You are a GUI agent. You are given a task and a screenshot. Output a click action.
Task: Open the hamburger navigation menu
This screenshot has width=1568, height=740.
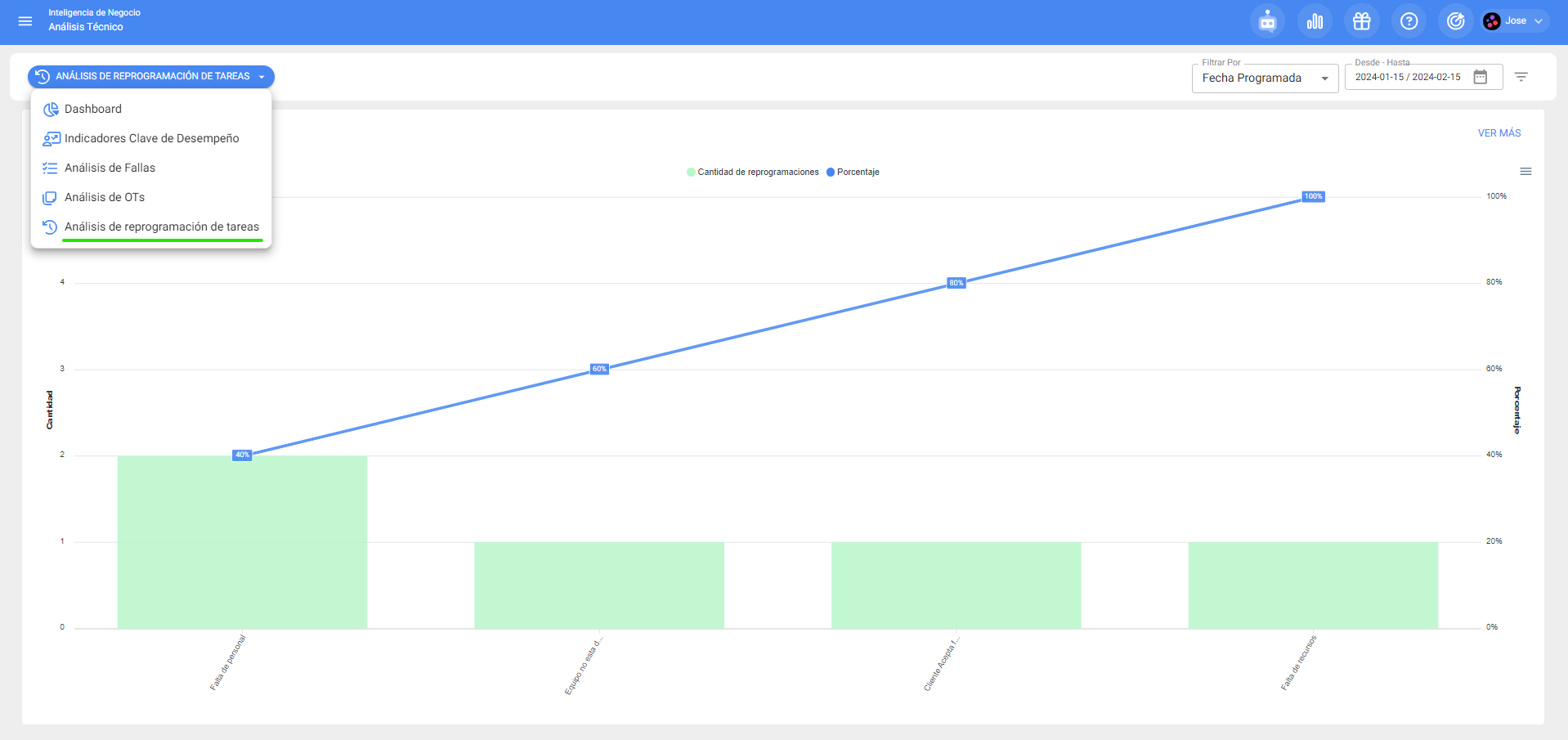tap(25, 21)
